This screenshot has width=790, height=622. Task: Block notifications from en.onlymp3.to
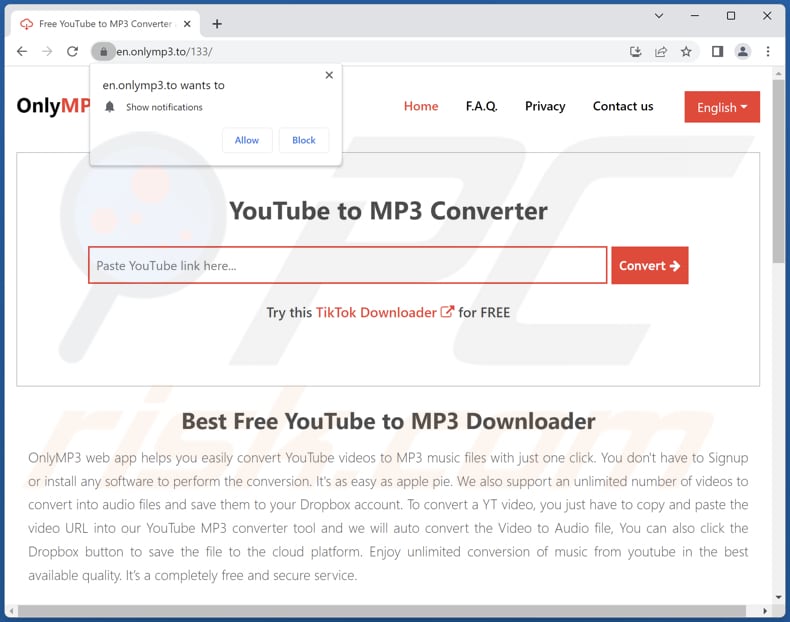tap(304, 140)
